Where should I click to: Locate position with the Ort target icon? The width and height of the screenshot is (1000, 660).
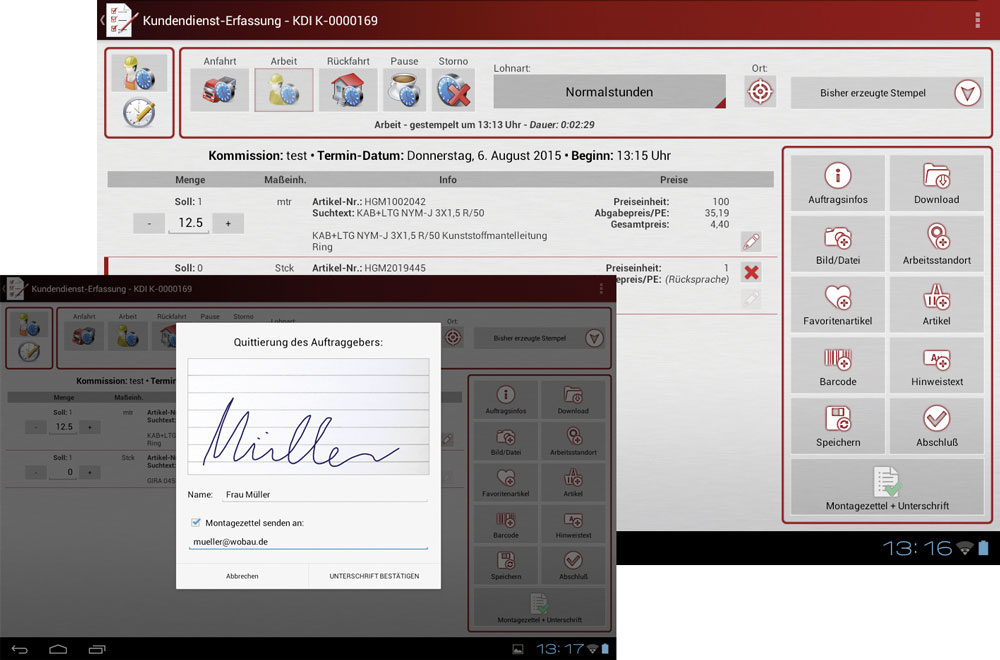pyautogui.click(x=760, y=92)
